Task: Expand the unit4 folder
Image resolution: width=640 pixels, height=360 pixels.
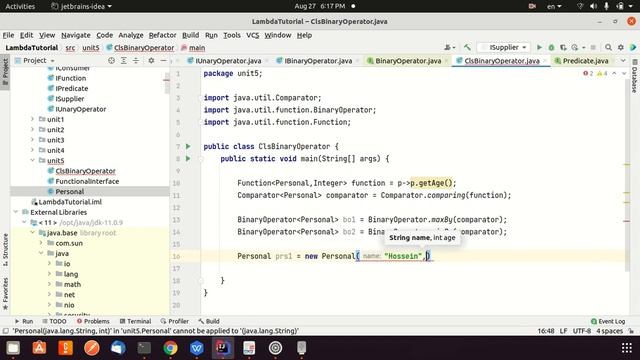Action: (x=33, y=150)
